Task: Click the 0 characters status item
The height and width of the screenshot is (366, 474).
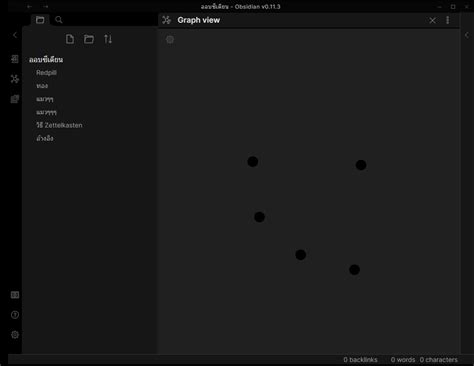Action: (439, 360)
